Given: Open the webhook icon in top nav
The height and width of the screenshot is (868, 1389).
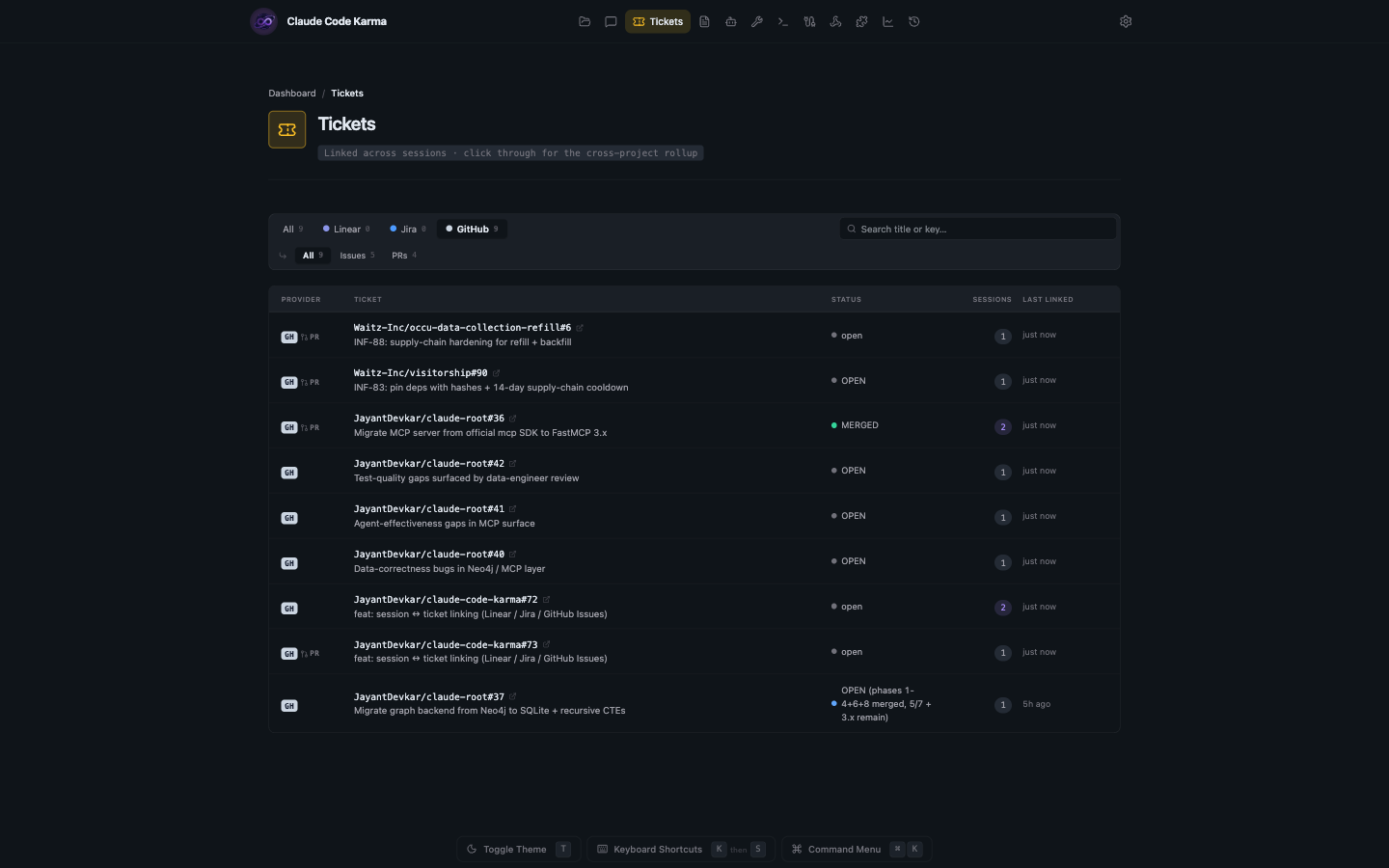Looking at the screenshot, I should [835, 21].
